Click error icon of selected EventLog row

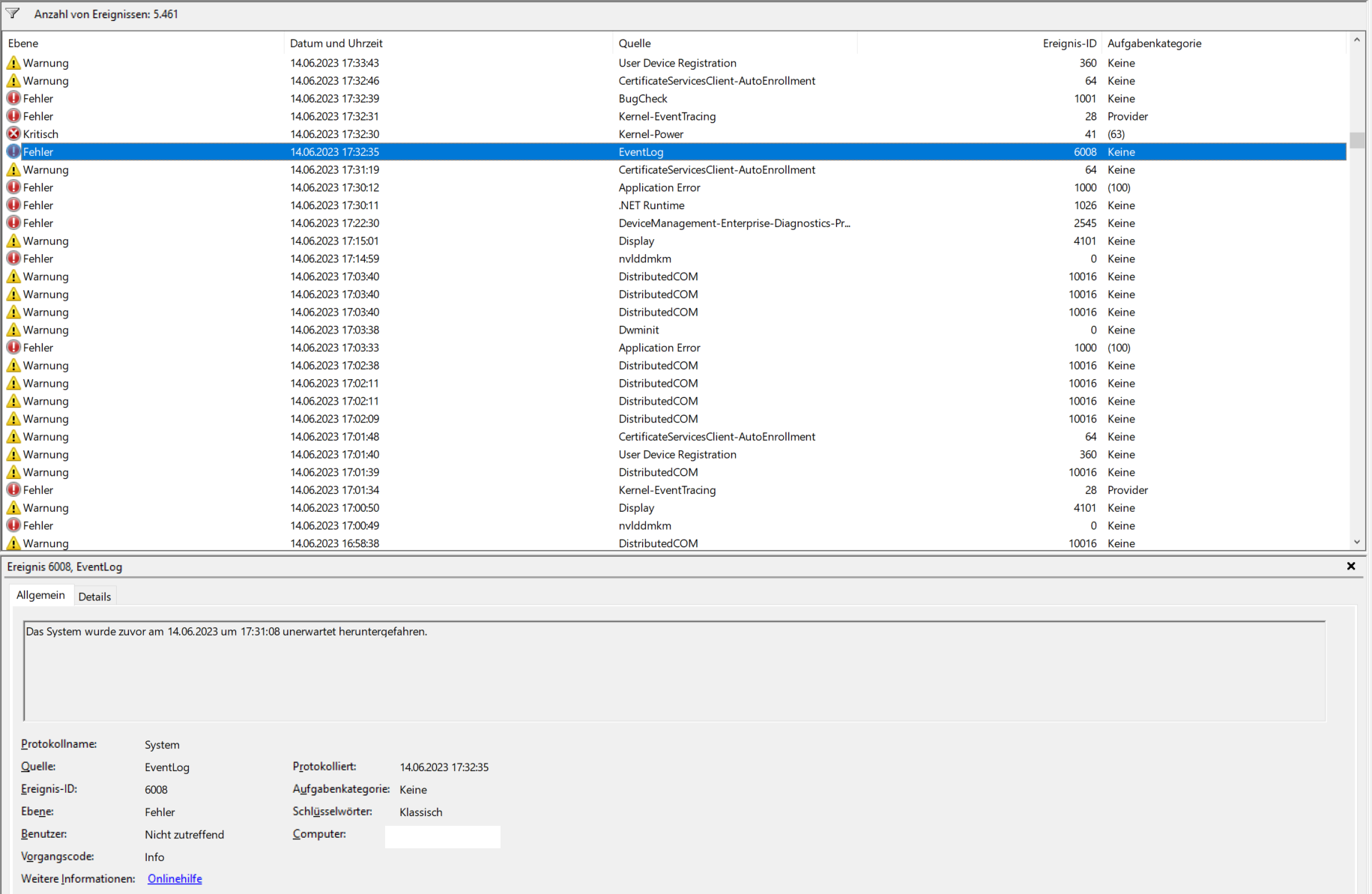[x=13, y=151]
